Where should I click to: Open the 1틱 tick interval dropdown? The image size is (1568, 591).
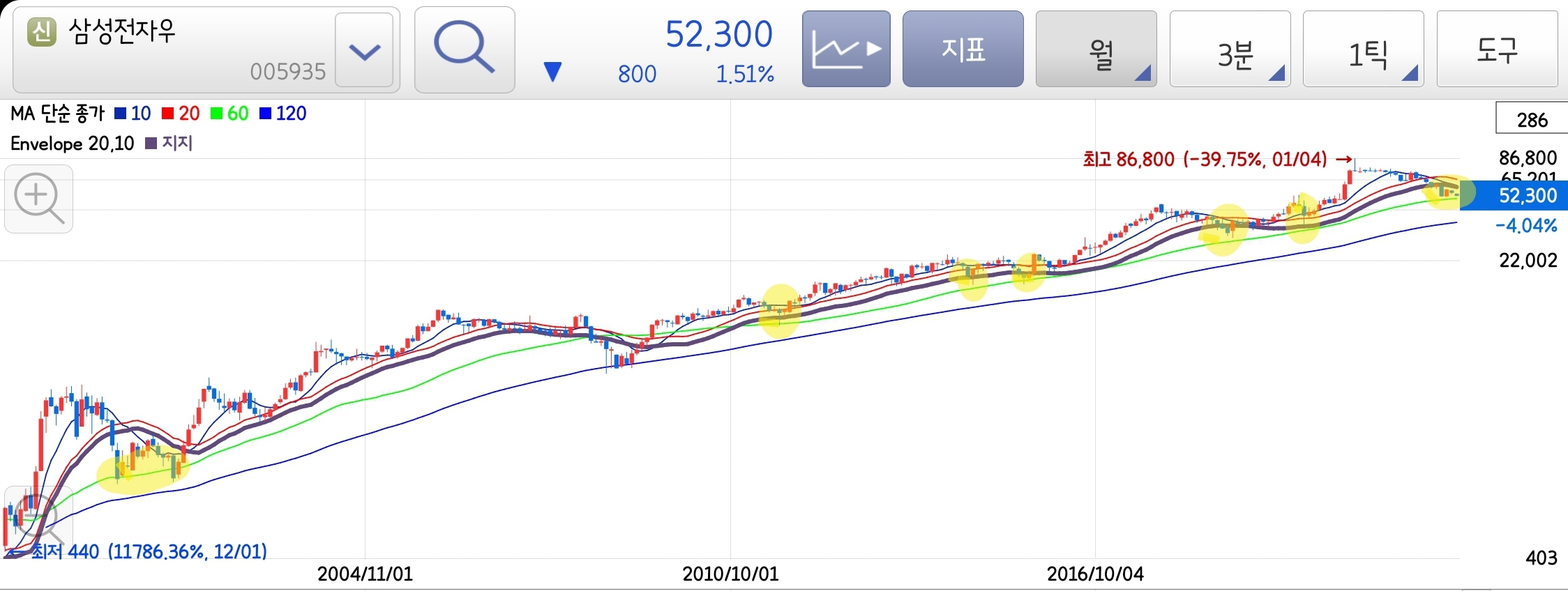(x=1363, y=49)
